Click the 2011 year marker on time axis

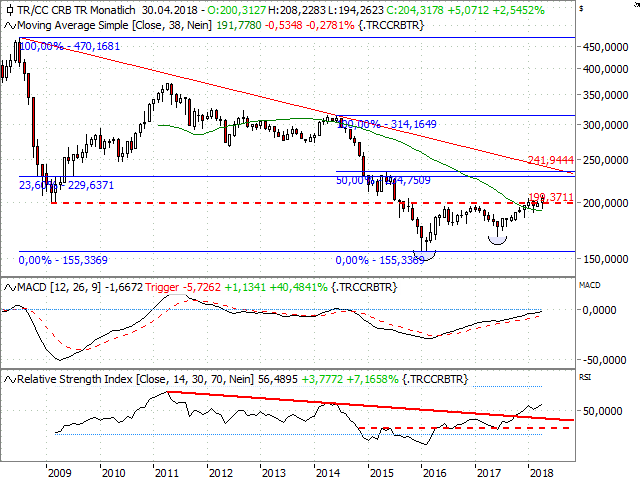coord(167,473)
